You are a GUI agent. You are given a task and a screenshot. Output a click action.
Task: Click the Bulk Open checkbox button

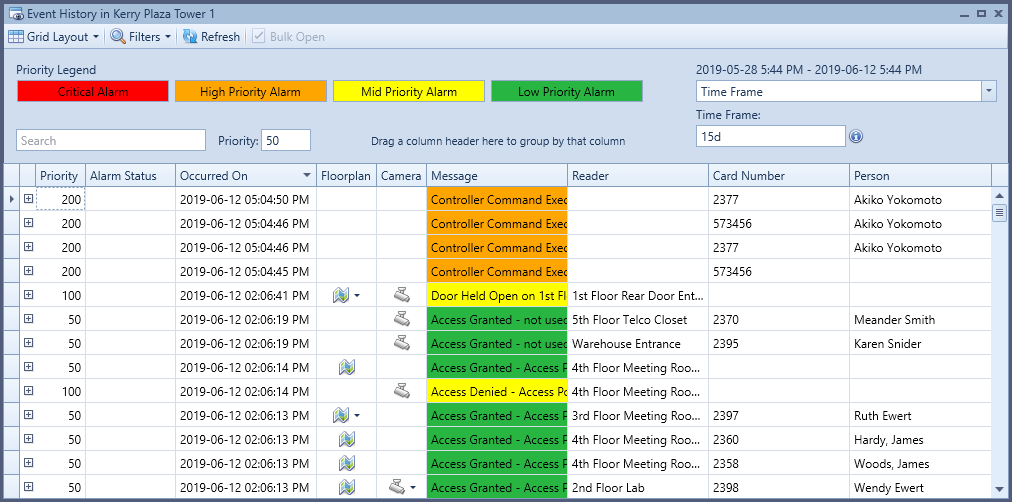[288, 37]
